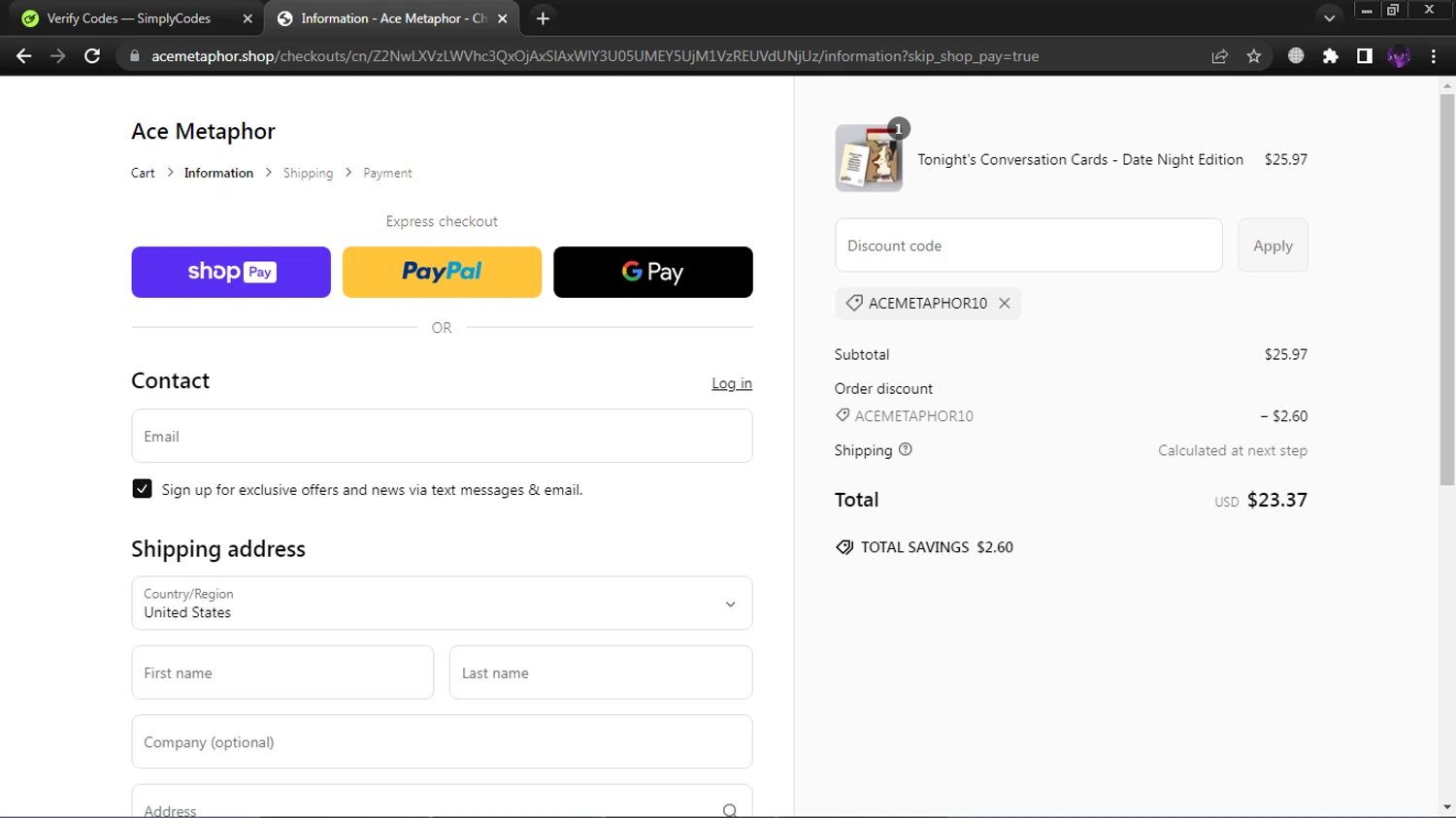Select the Information breadcrumb step
The width and height of the screenshot is (1456, 818).
[x=218, y=173]
